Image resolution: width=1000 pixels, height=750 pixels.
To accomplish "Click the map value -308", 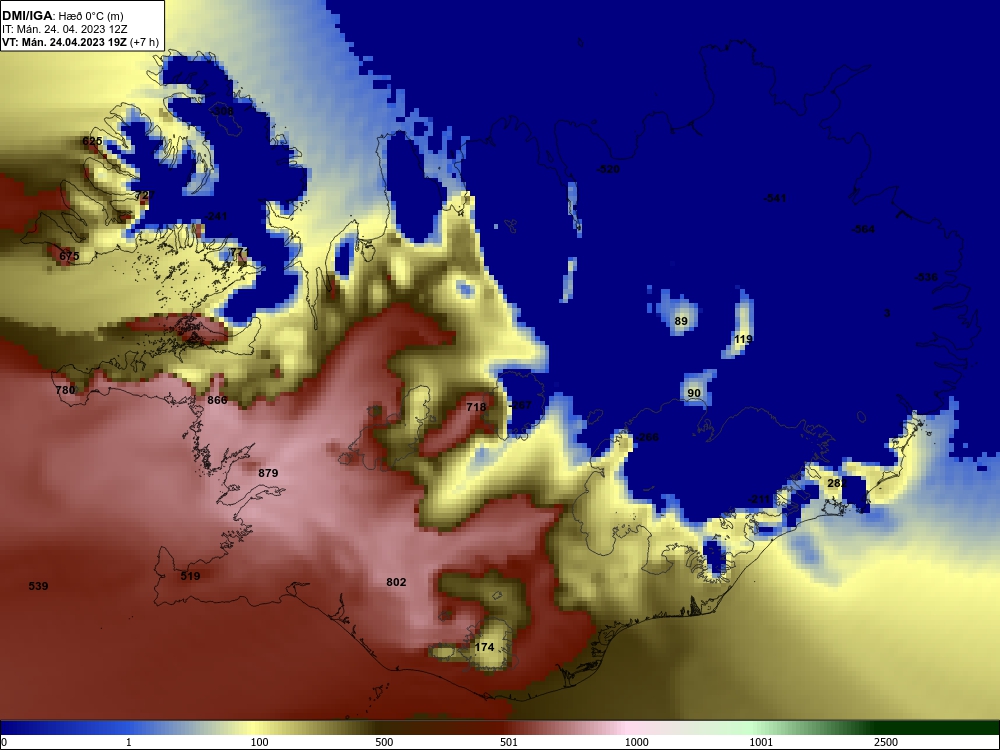I will click(x=221, y=111).
